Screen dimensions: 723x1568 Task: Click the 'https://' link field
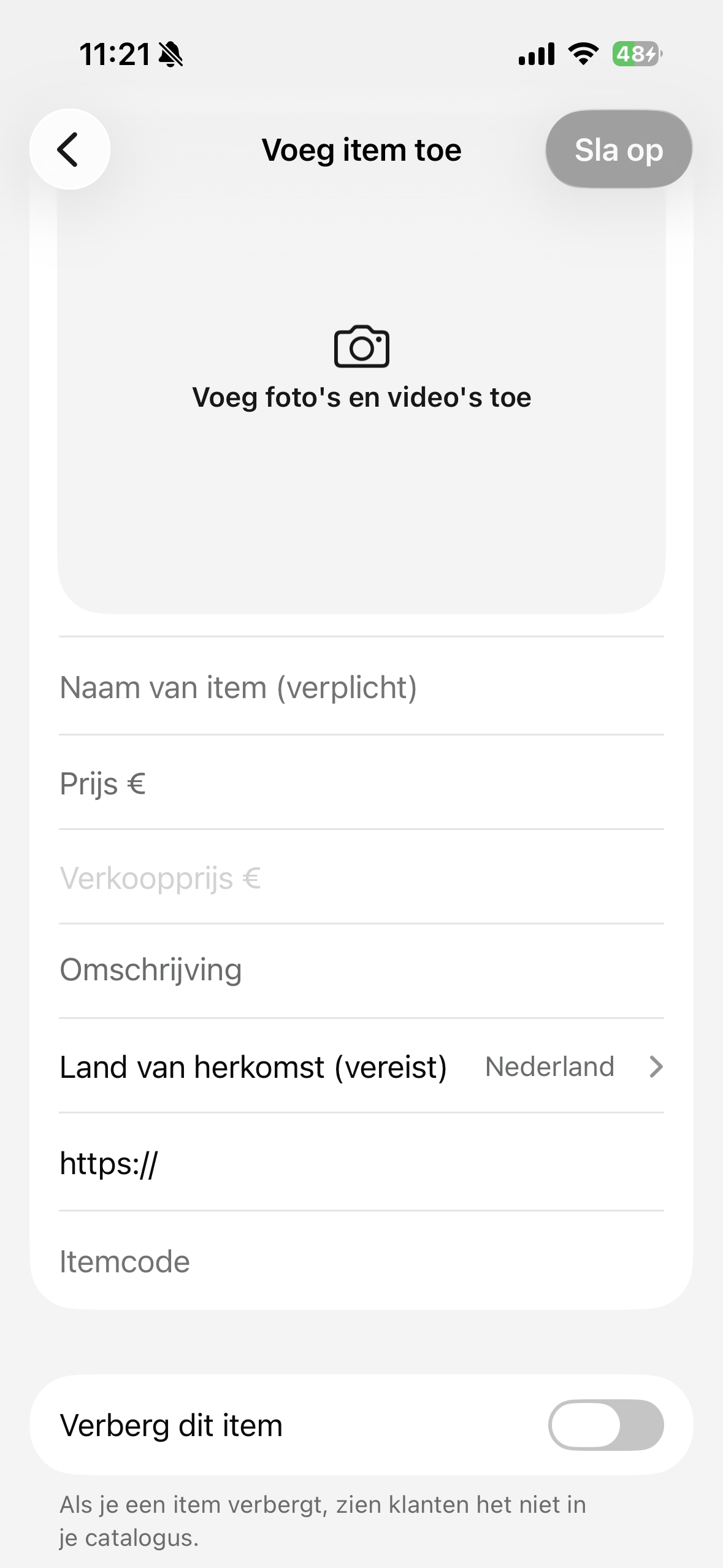[x=361, y=1163]
